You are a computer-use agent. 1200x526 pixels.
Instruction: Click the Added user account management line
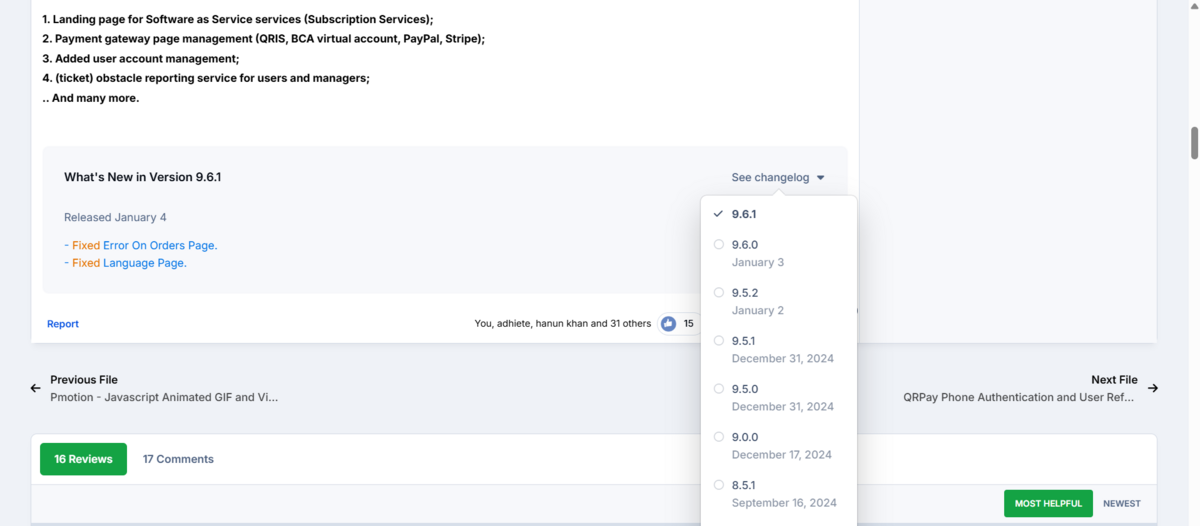140,59
